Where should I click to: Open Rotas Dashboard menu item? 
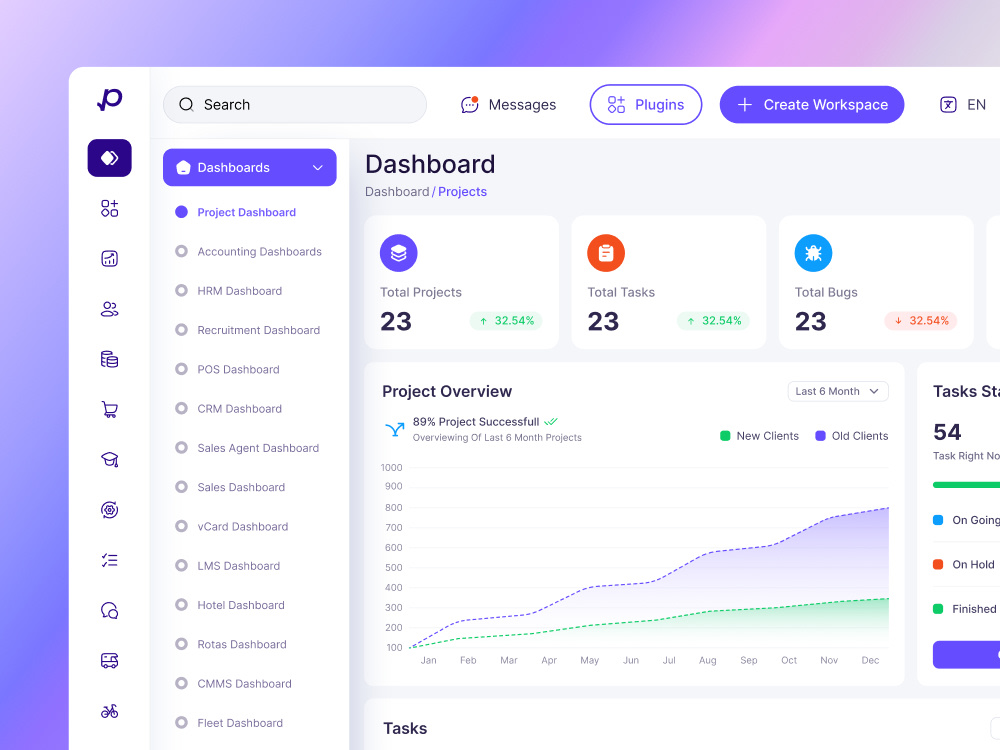(242, 644)
